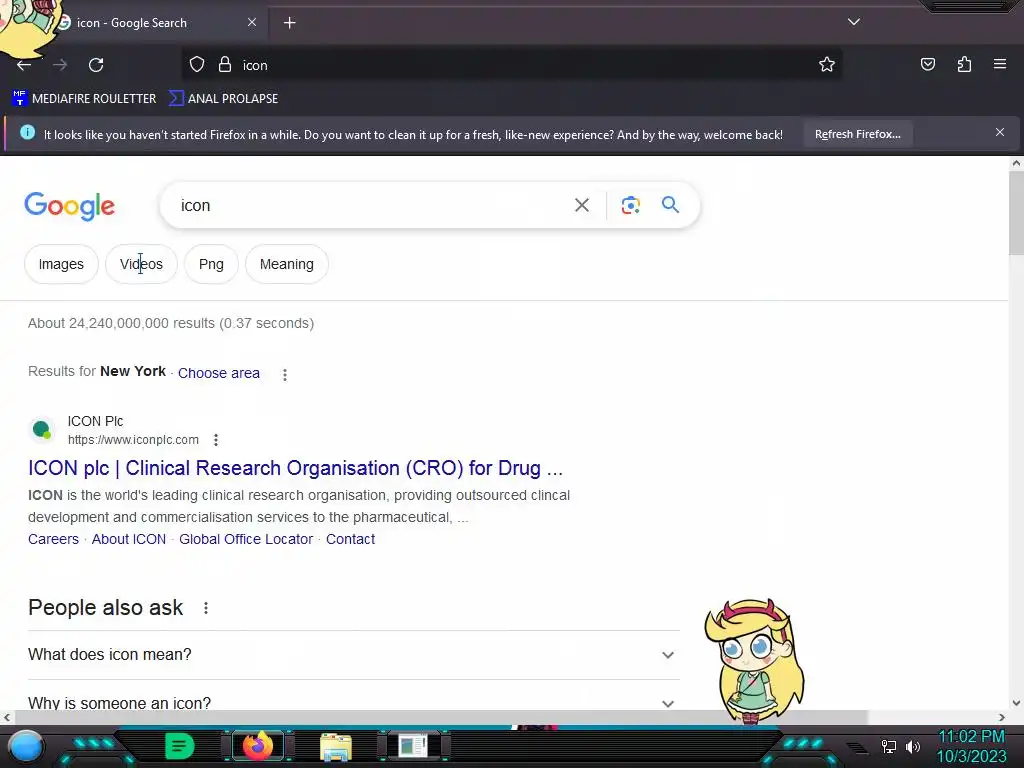The image size is (1024, 768).
Task: Select Firefox in the taskbar
Action: pos(258,746)
